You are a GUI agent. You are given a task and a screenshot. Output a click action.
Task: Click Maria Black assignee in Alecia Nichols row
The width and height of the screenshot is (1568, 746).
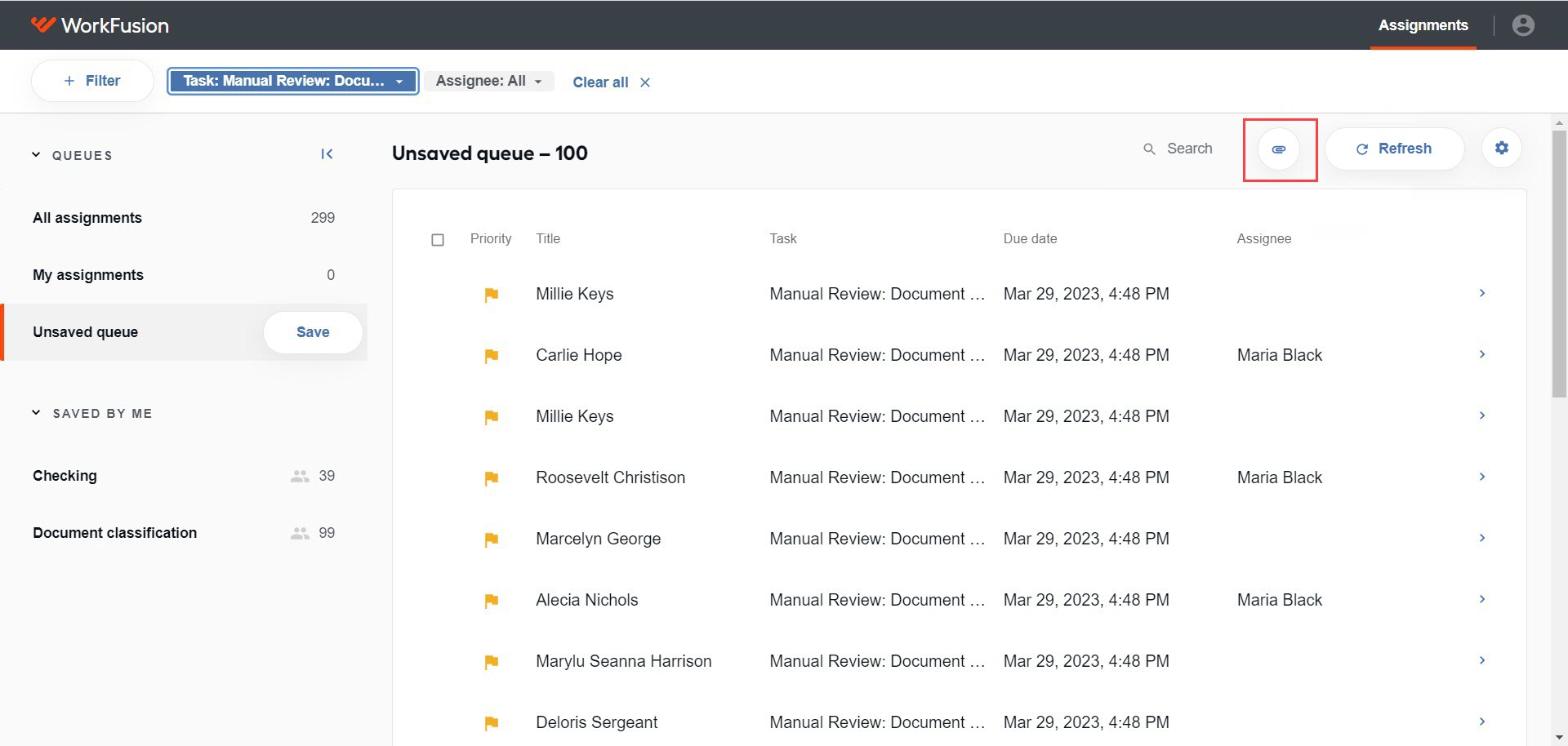click(1279, 600)
